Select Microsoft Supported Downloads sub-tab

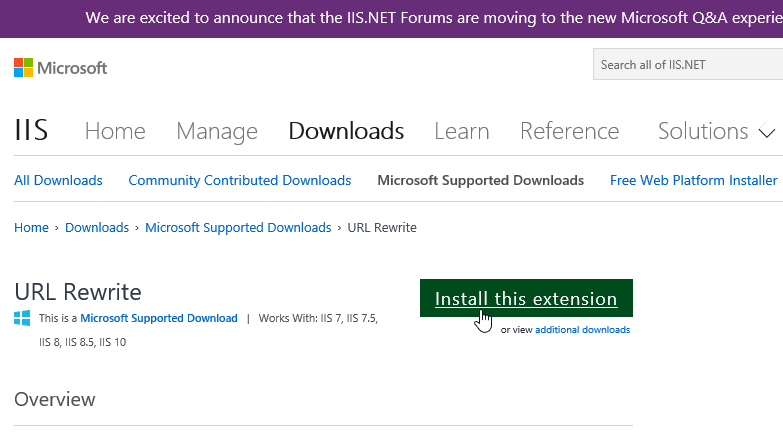coord(480,180)
